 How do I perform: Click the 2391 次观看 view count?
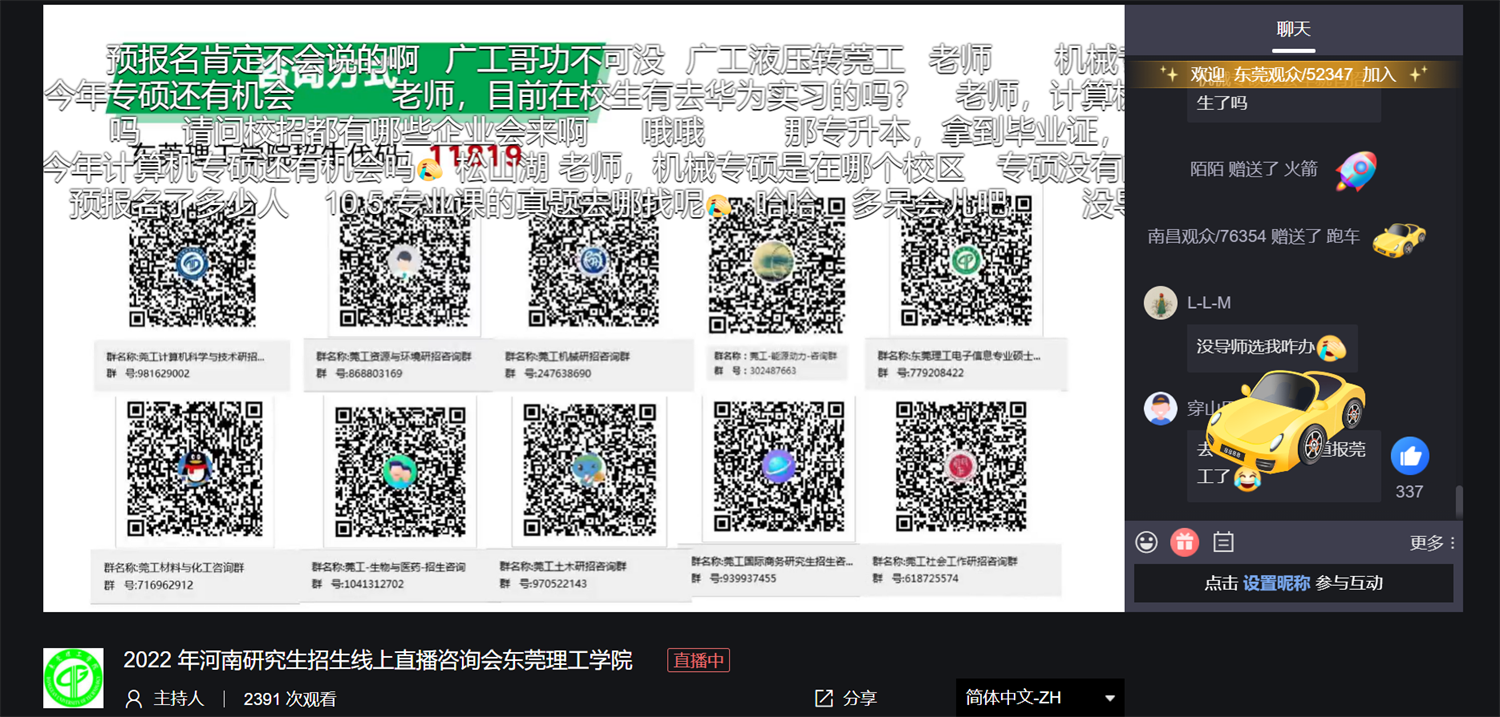click(x=289, y=699)
